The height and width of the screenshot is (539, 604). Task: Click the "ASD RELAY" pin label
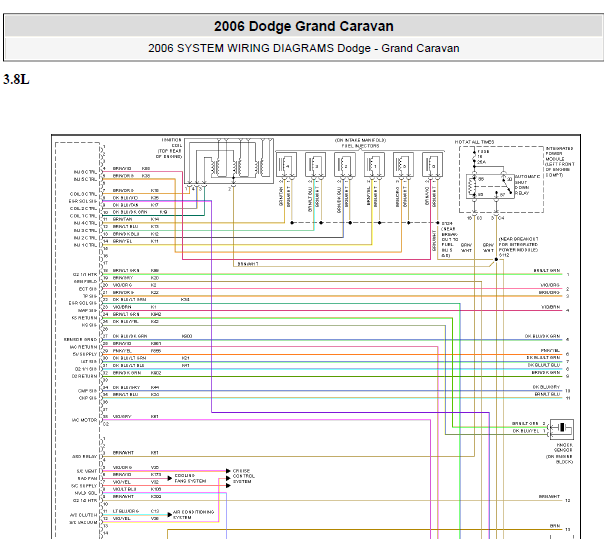click(84, 457)
